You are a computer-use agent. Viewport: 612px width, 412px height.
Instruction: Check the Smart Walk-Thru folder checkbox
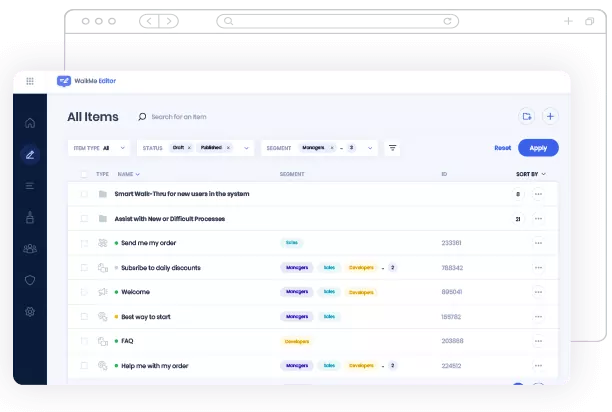coord(84,194)
